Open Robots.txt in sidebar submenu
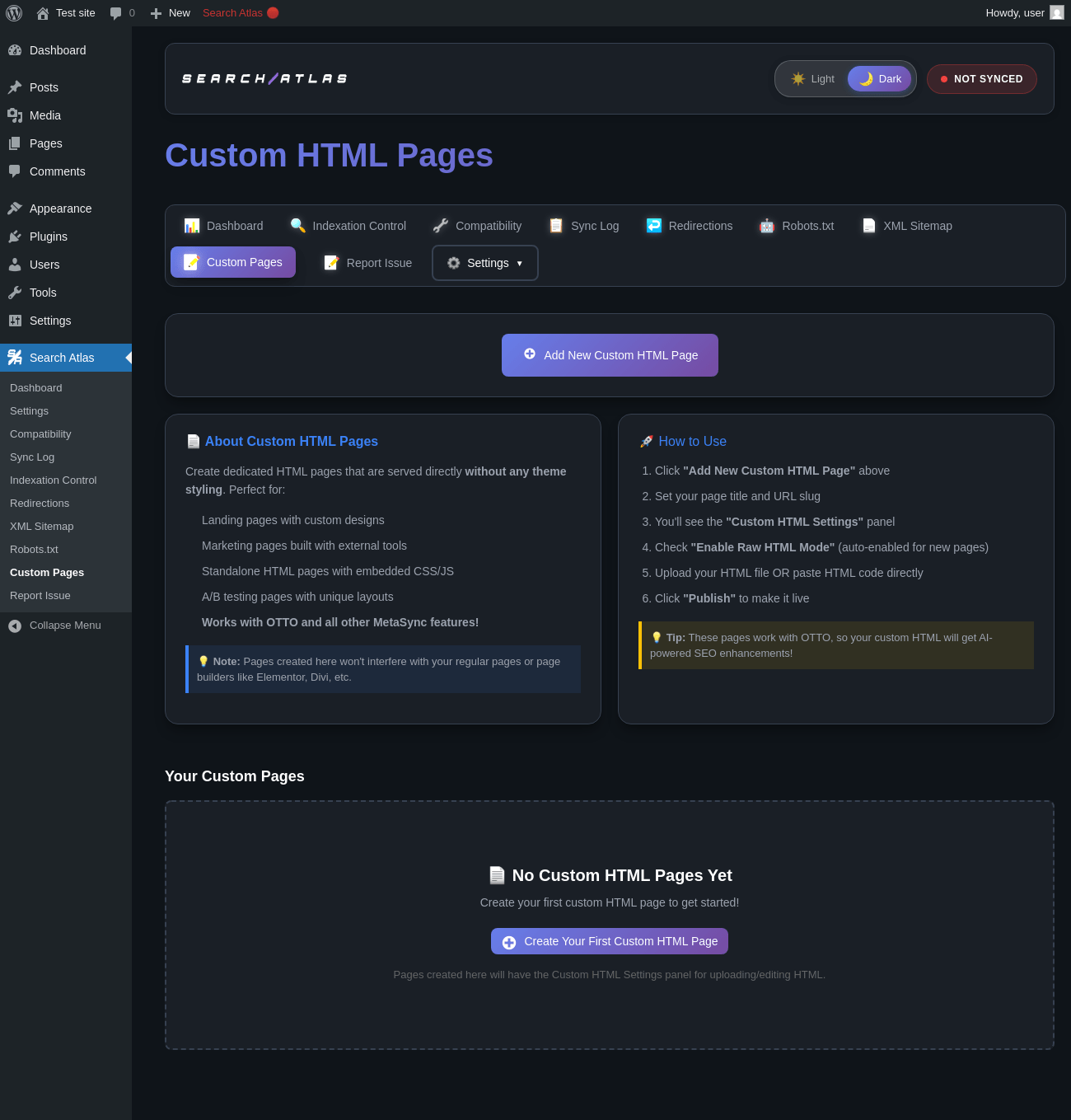Image resolution: width=1071 pixels, height=1120 pixels. point(34,550)
